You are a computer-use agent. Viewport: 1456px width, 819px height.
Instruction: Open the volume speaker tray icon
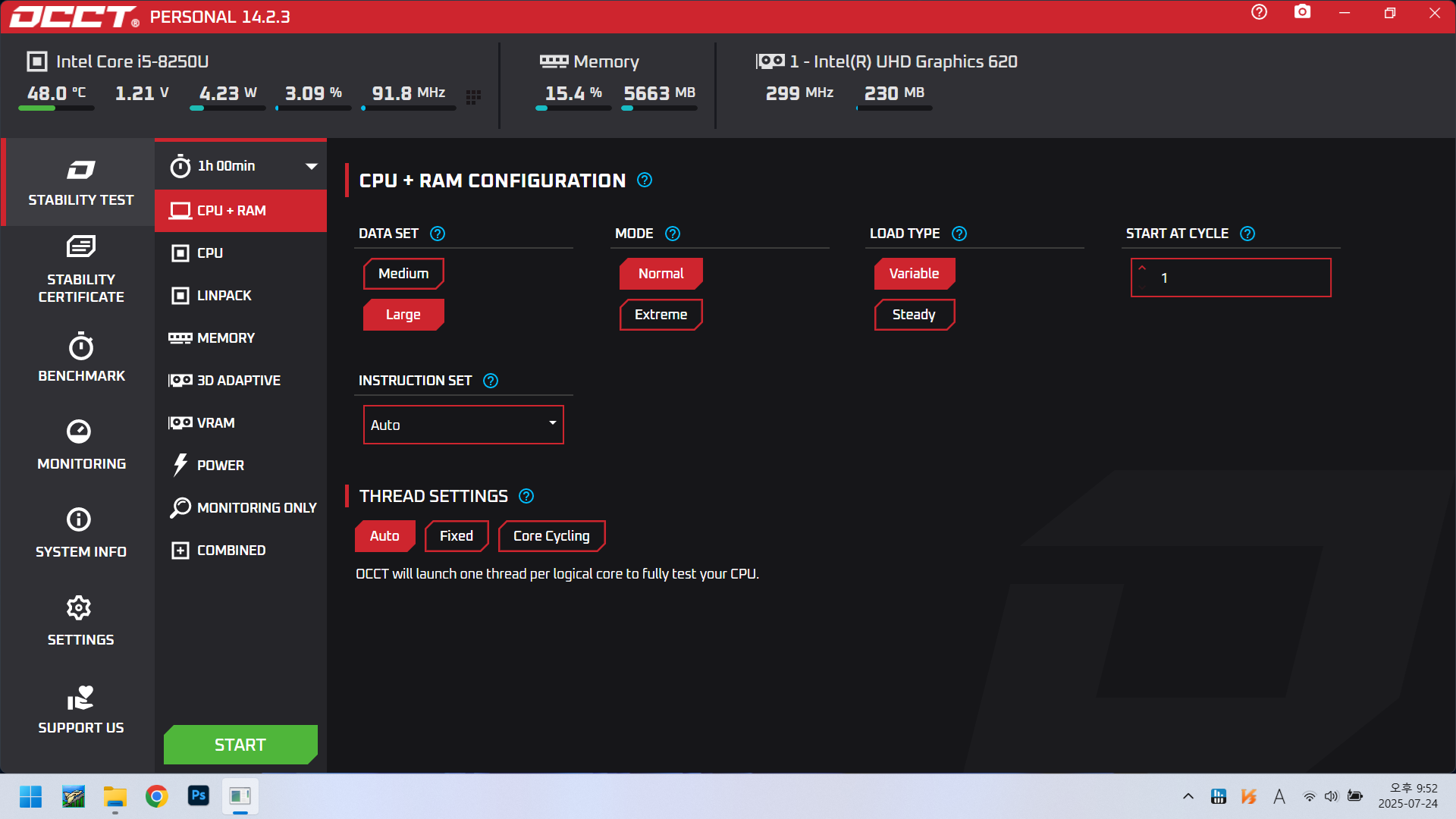[x=1332, y=796]
